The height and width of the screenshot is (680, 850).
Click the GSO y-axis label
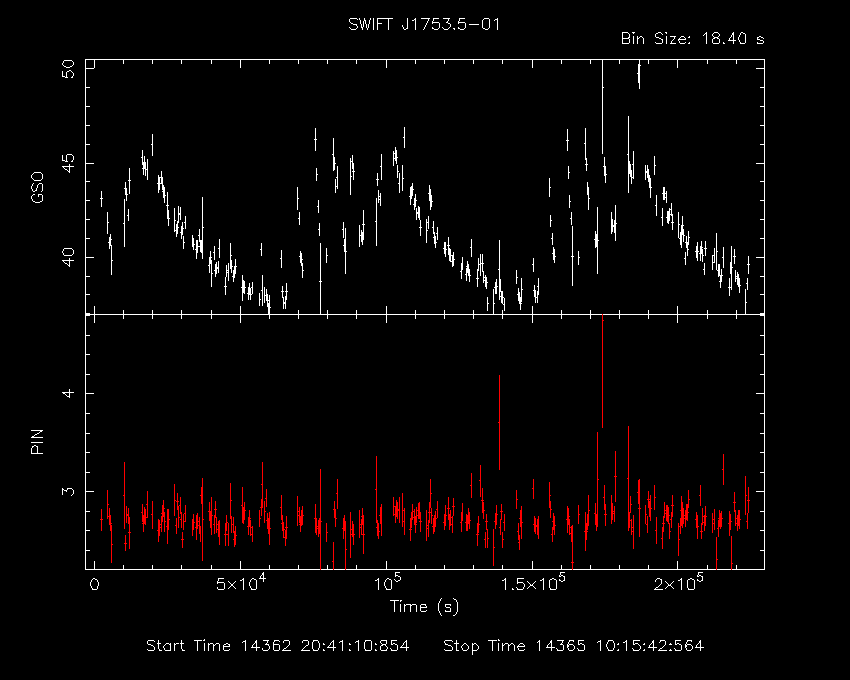[x=37, y=187]
